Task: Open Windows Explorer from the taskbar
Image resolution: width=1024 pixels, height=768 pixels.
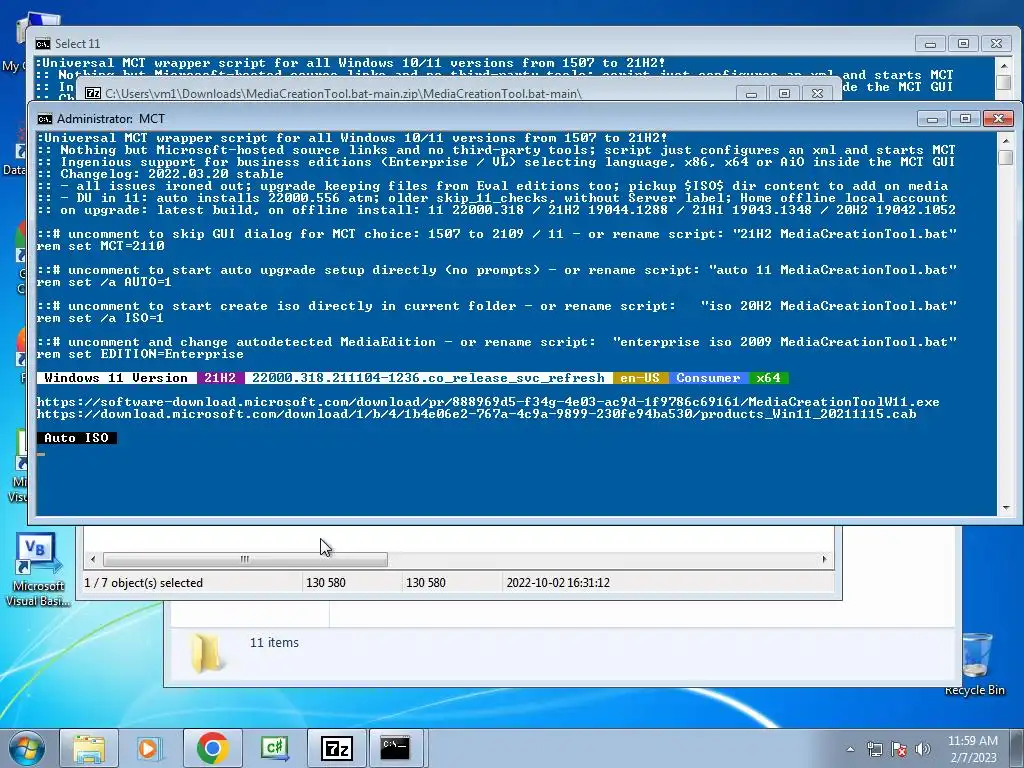Action: tap(89, 748)
